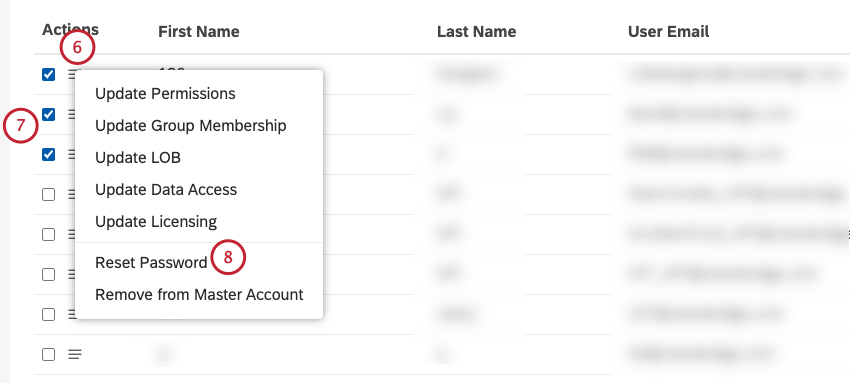Open actions menu icon in fourth row
This screenshot has height=383, width=850.
pos(72,195)
